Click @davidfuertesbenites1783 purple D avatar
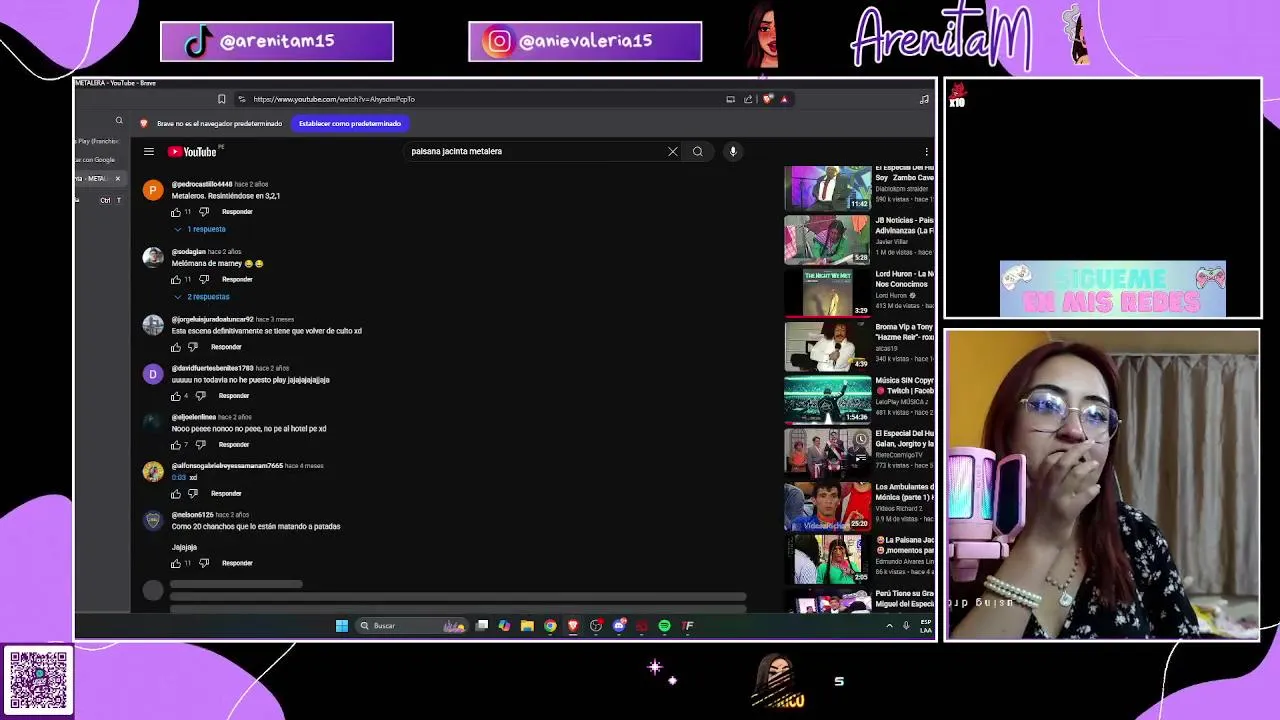Screen dimensions: 1280x720 tap(153, 374)
